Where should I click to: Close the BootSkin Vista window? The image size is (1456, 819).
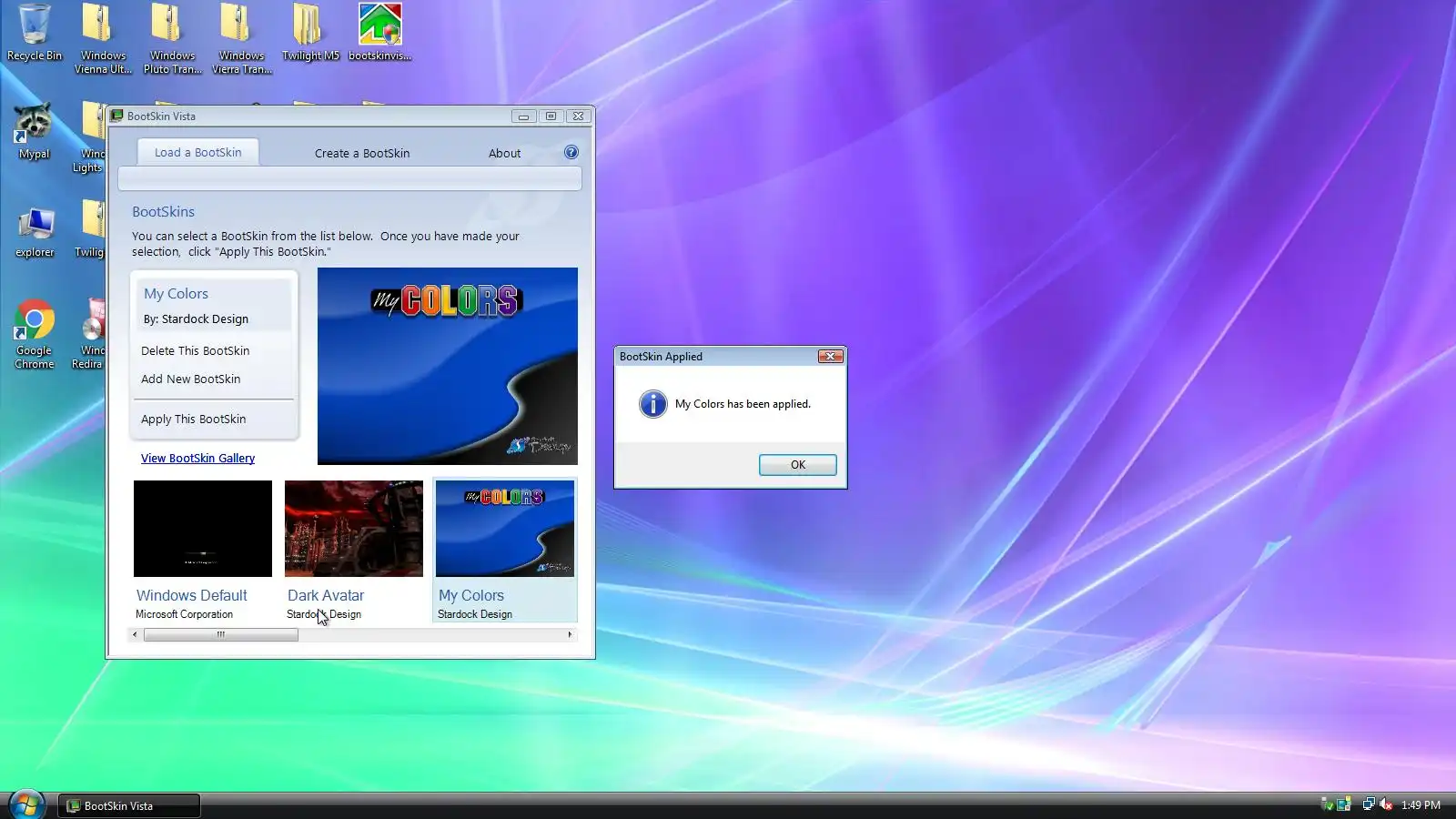pos(578,116)
